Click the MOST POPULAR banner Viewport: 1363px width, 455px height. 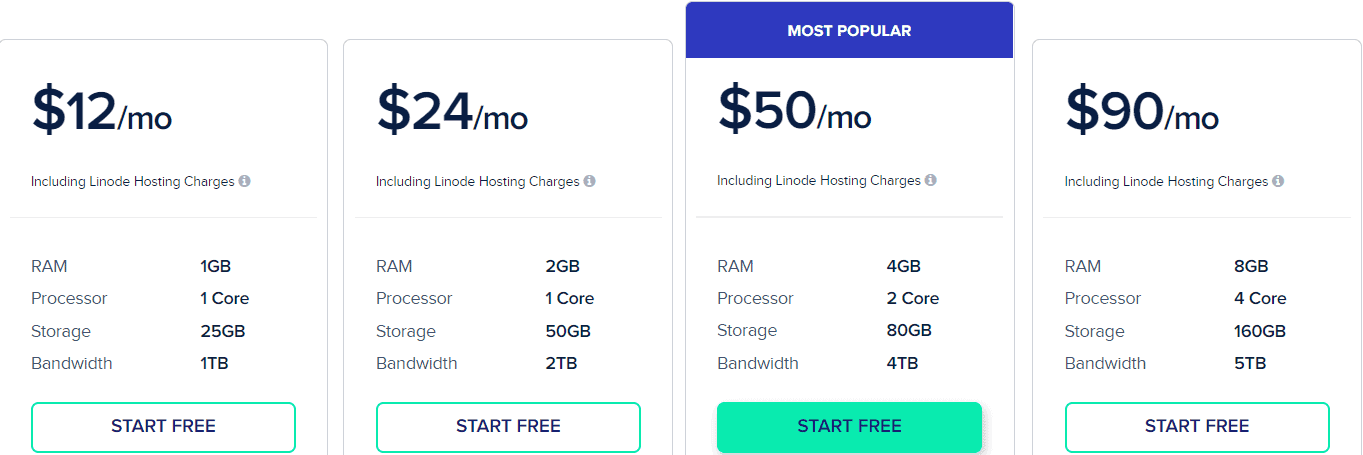849,31
